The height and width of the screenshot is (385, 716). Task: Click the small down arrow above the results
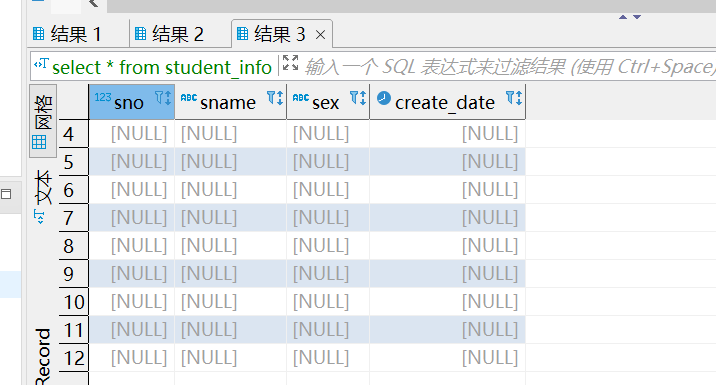(637, 17)
